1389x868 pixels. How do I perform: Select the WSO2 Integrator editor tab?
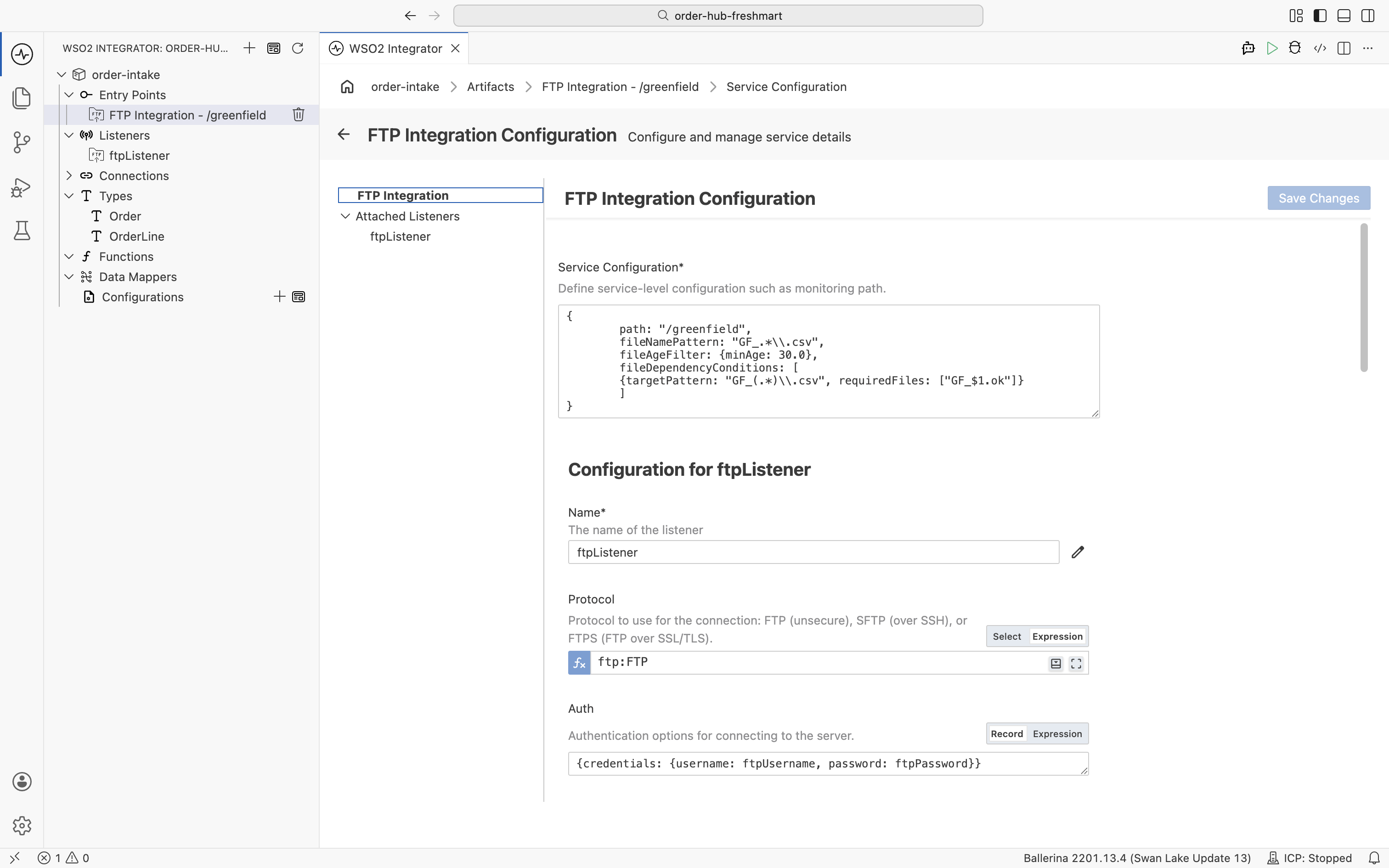(x=394, y=48)
